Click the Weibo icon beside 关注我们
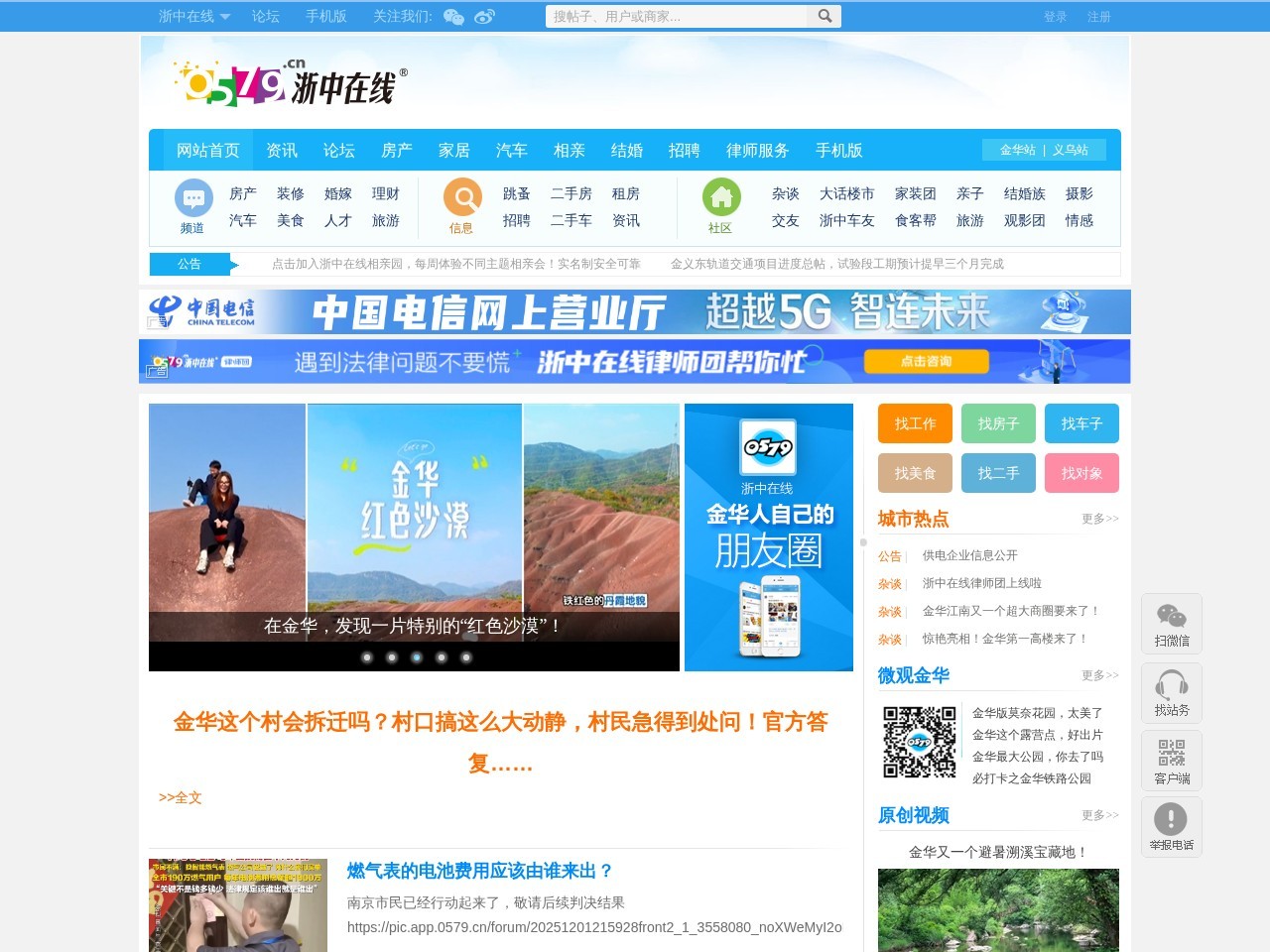This screenshot has width=1270, height=952. pyautogui.click(x=483, y=16)
